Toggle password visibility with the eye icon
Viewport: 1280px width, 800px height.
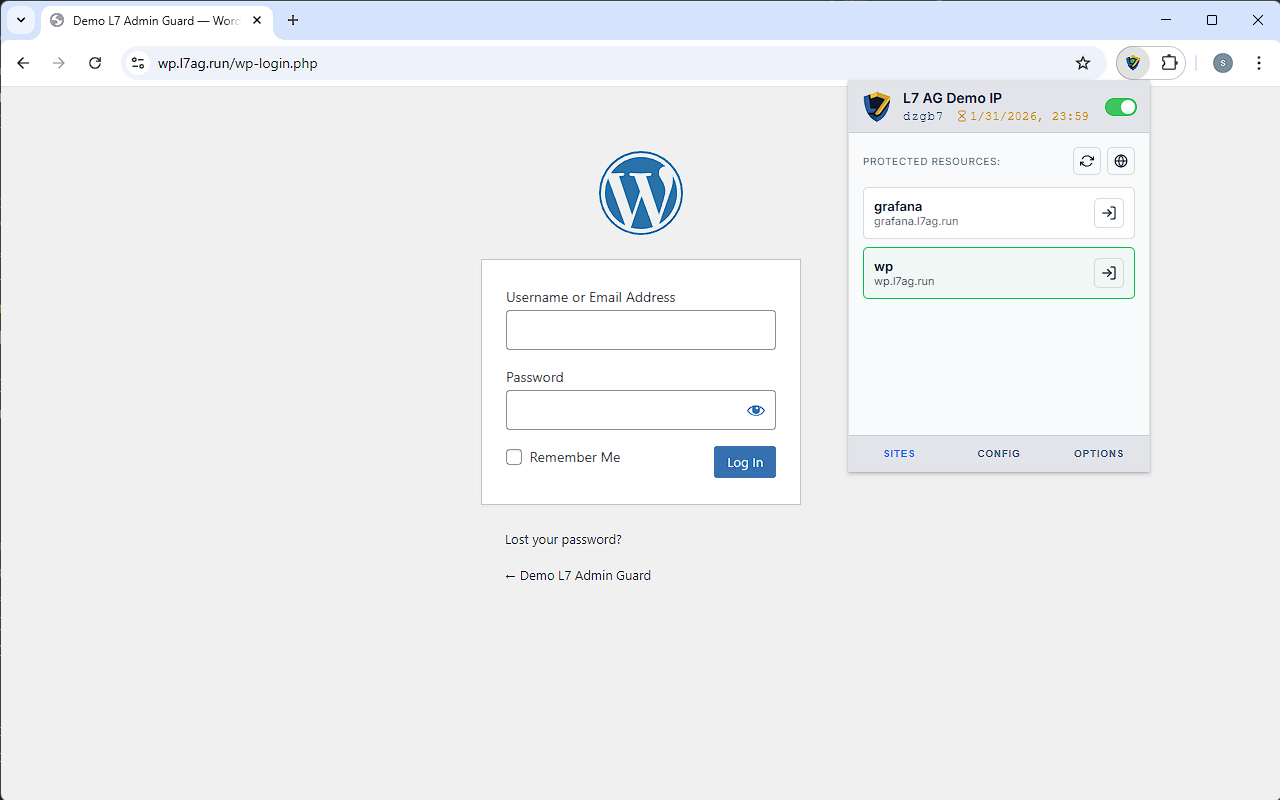click(x=755, y=410)
